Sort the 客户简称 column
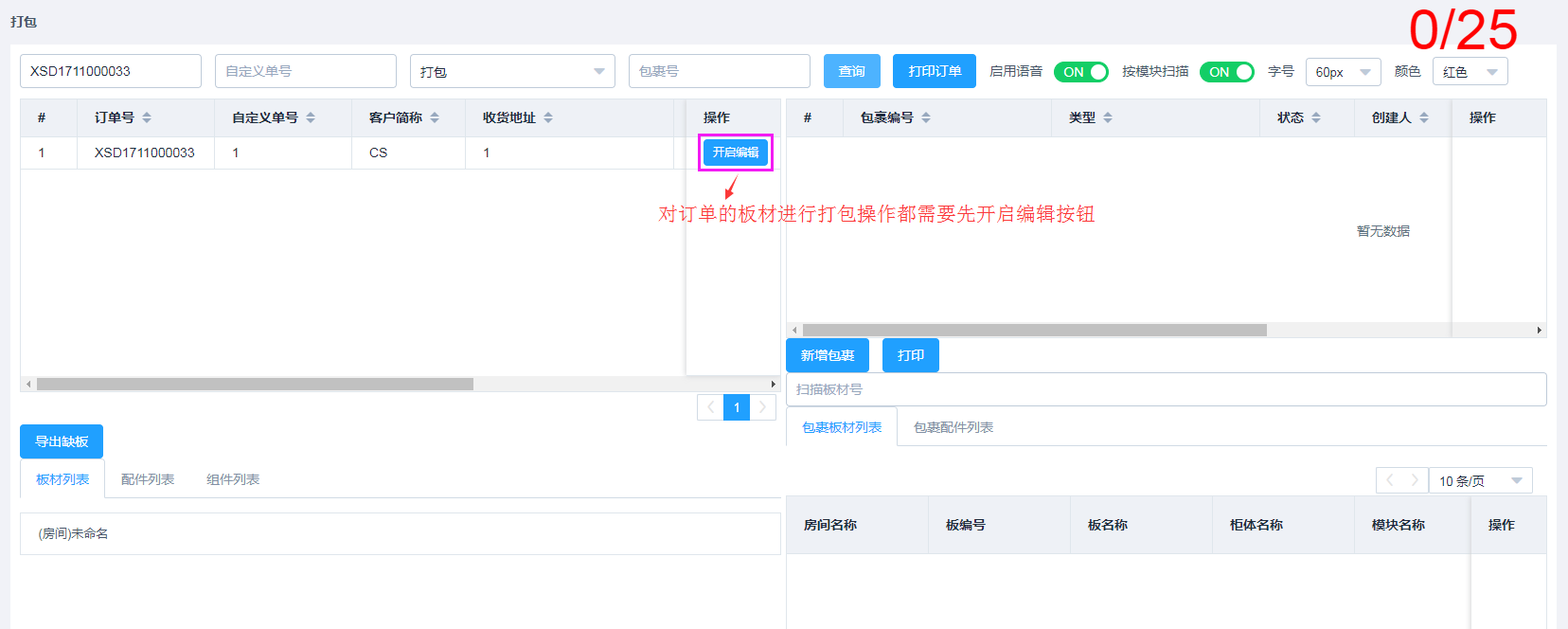 pos(435,117)
